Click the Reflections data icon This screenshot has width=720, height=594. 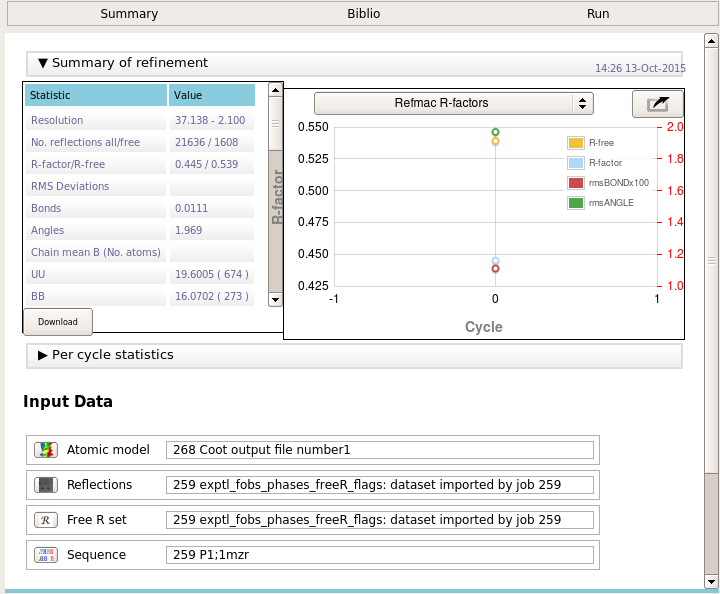[x=45, y=485]
